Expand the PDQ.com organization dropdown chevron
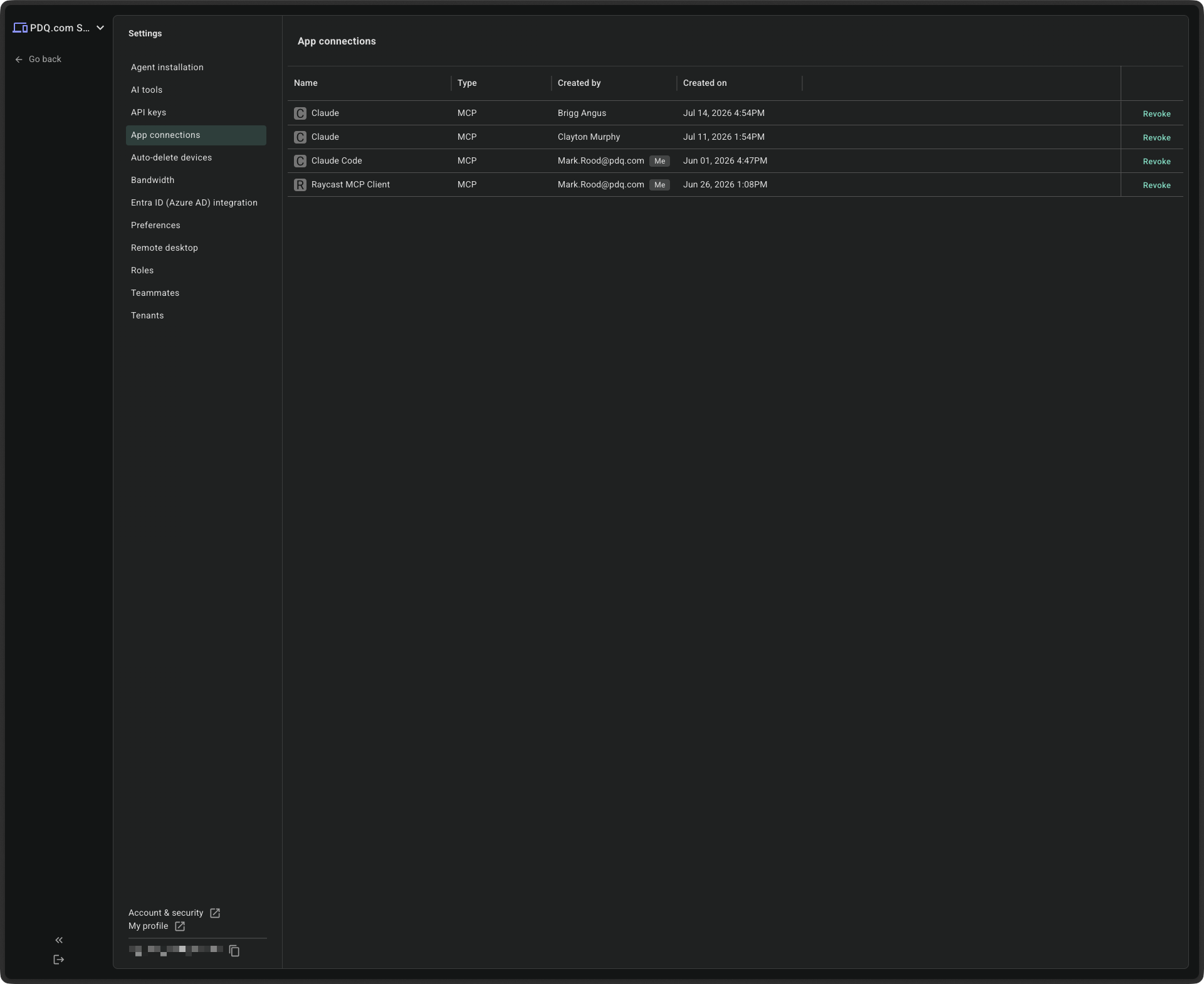1204x984 pixels. click(100, 28)
